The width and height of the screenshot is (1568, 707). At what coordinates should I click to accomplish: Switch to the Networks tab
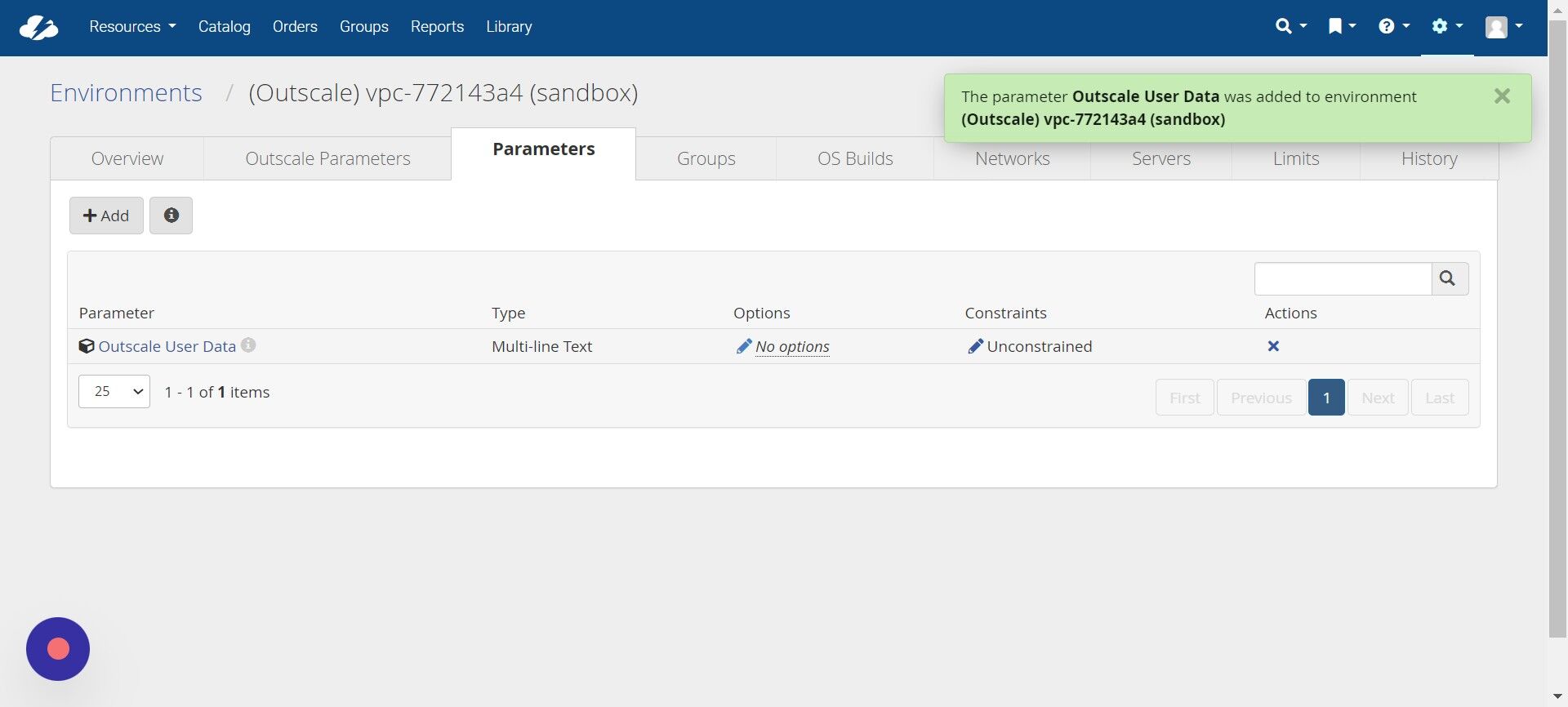[x=1013, y=160]
